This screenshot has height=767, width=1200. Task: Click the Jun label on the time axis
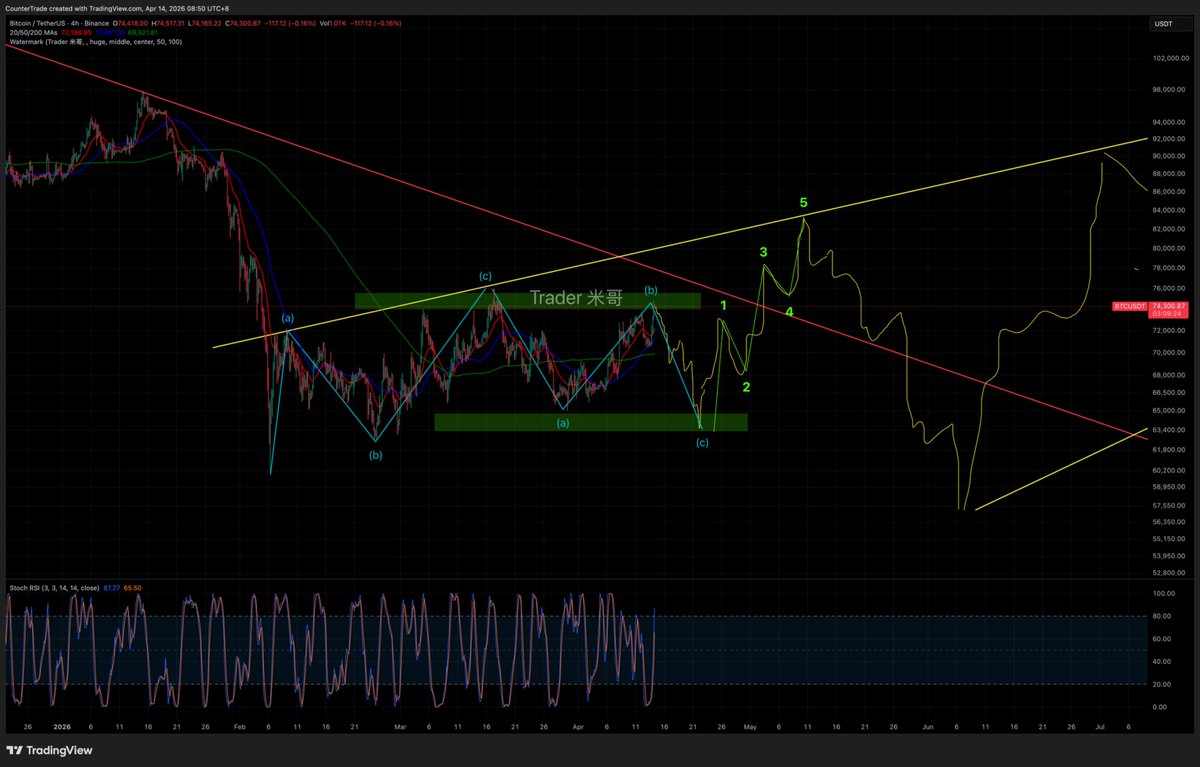point(929,727)
